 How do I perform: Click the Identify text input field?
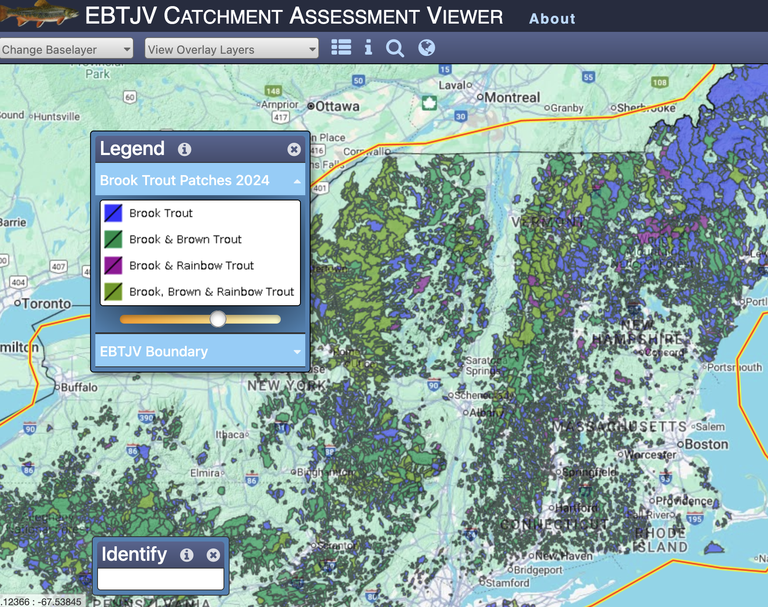tap(160, 579)
